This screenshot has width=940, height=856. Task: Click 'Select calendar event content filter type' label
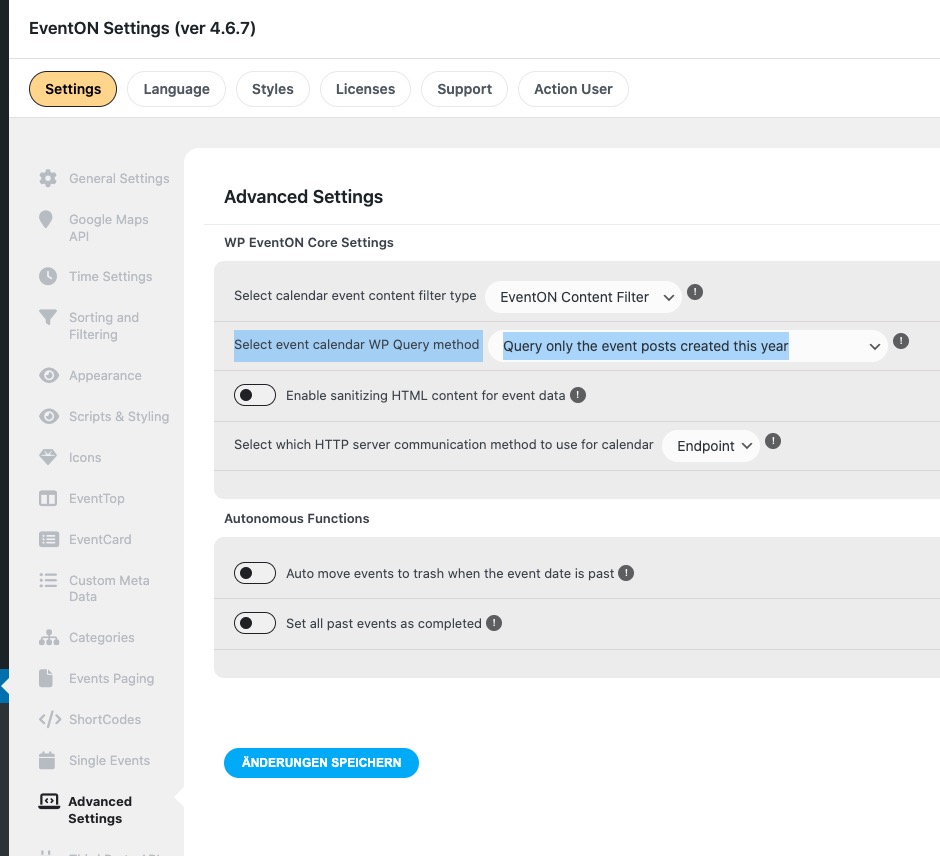coord(355,295)
